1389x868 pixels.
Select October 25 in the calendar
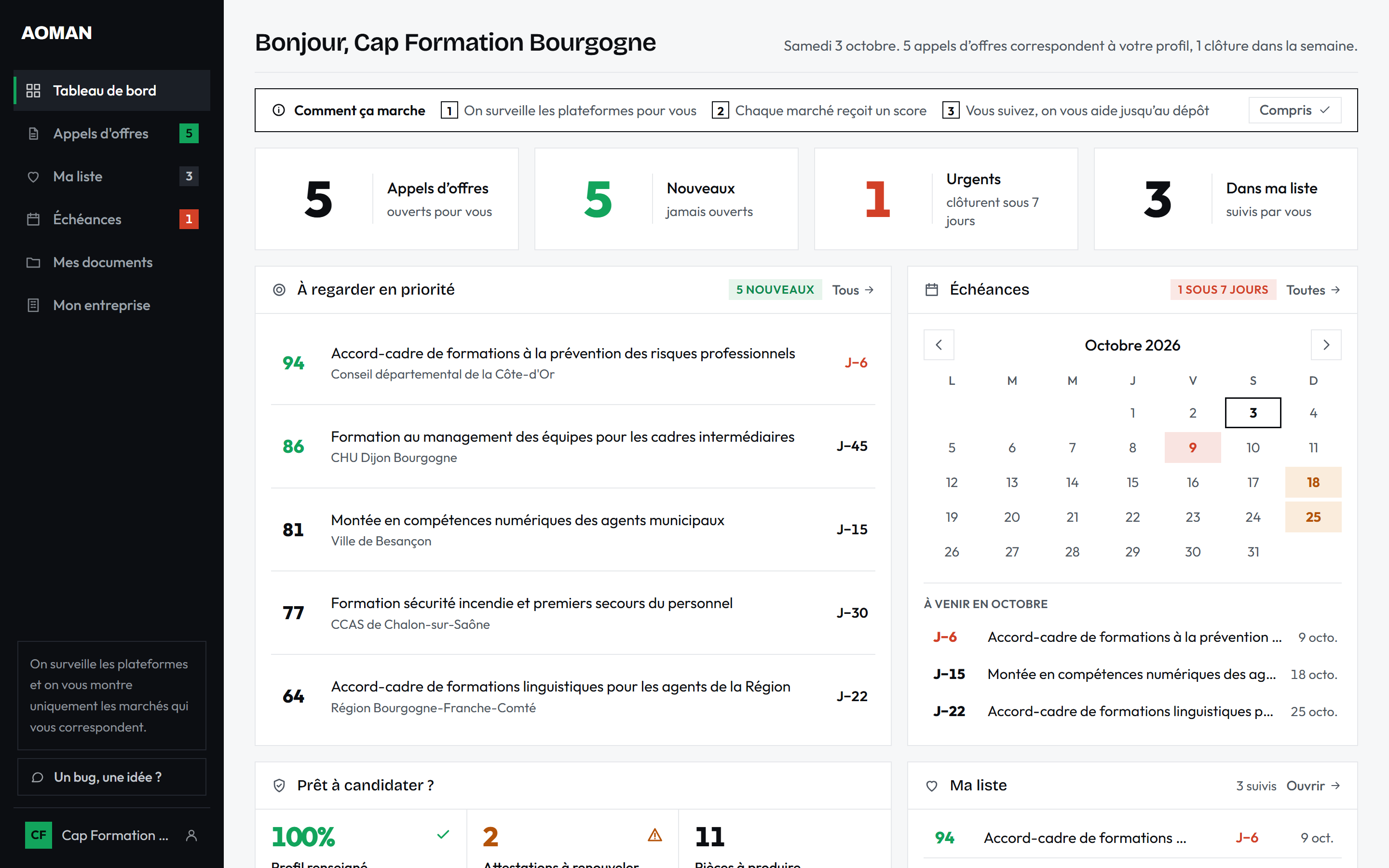pyautogui.click(x=1313, y=517)
